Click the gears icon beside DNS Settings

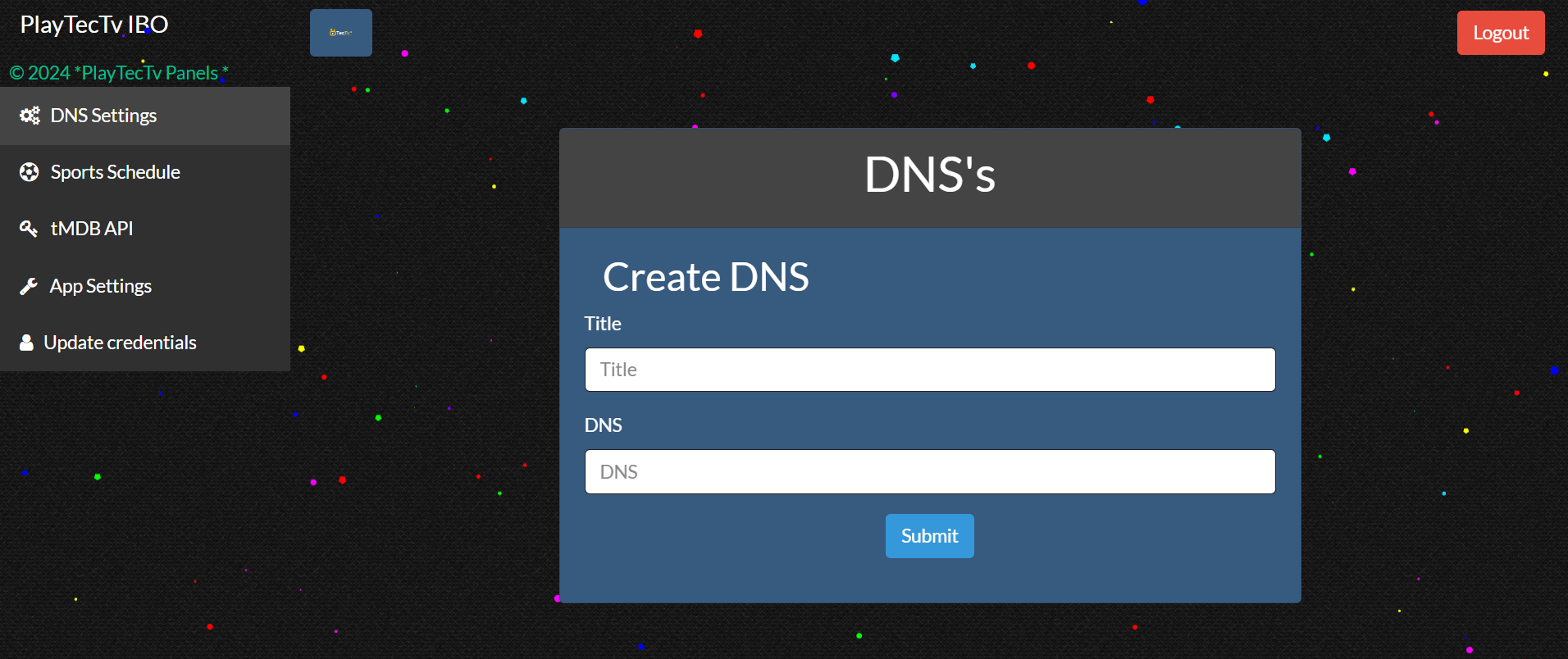[30, 116]
